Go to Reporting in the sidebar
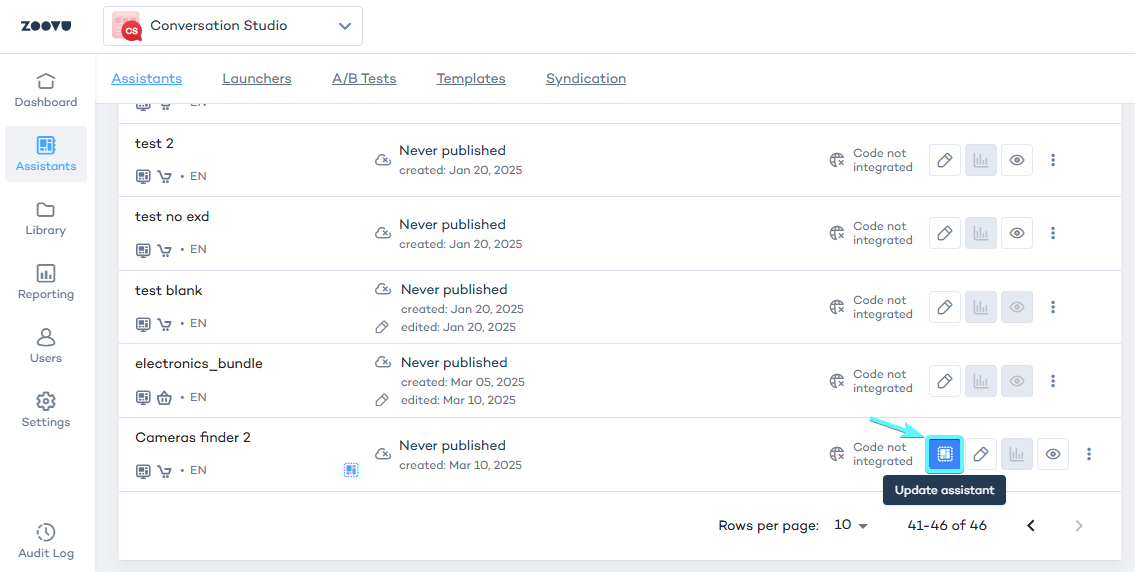Screen dimensions: 1135x572 (x=46, y=282)
